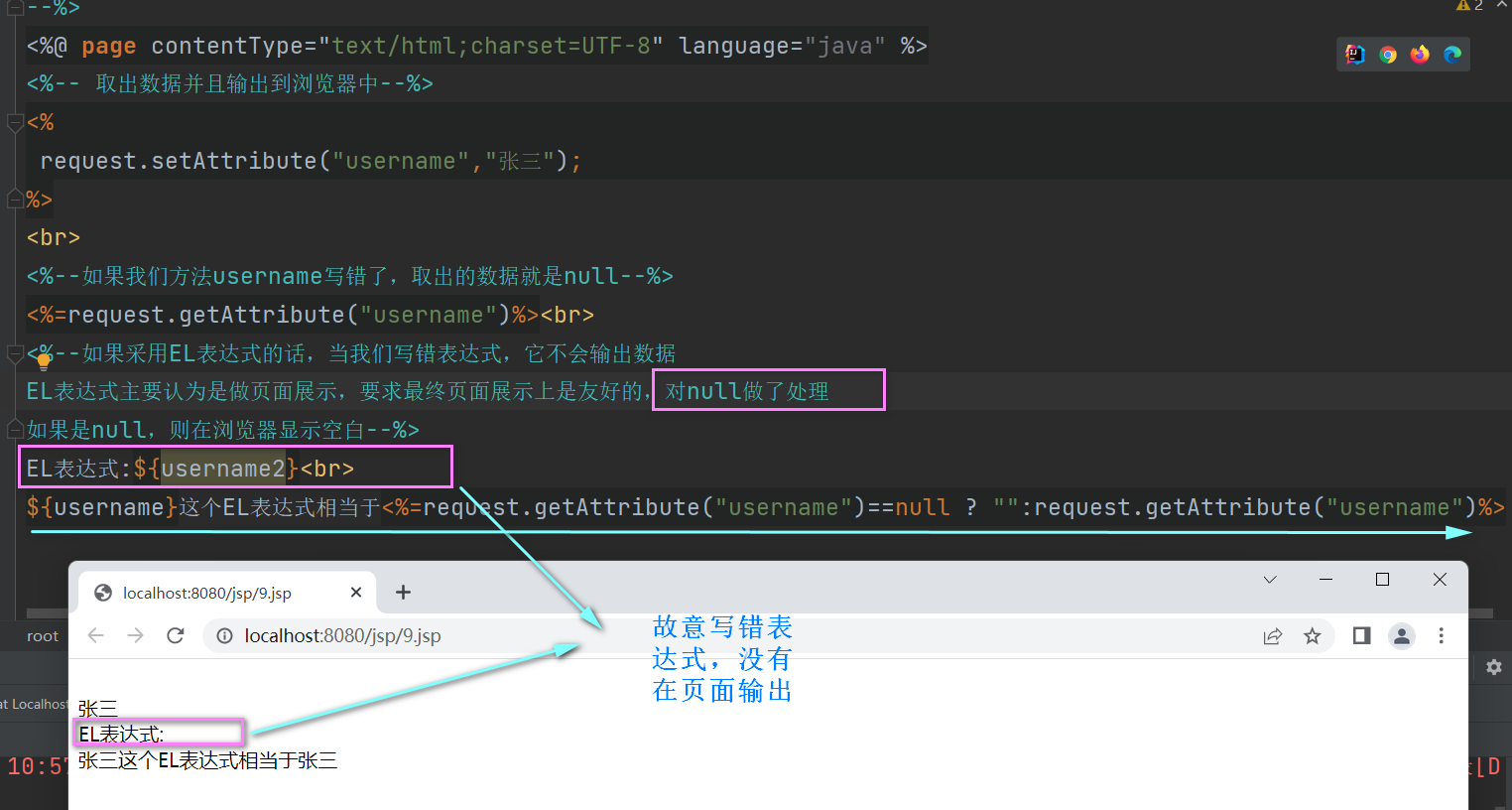The width and height of the screenshot is (1512, 810).
Task: Collapse the scriptlet block at <%
Action: [14, 123]
